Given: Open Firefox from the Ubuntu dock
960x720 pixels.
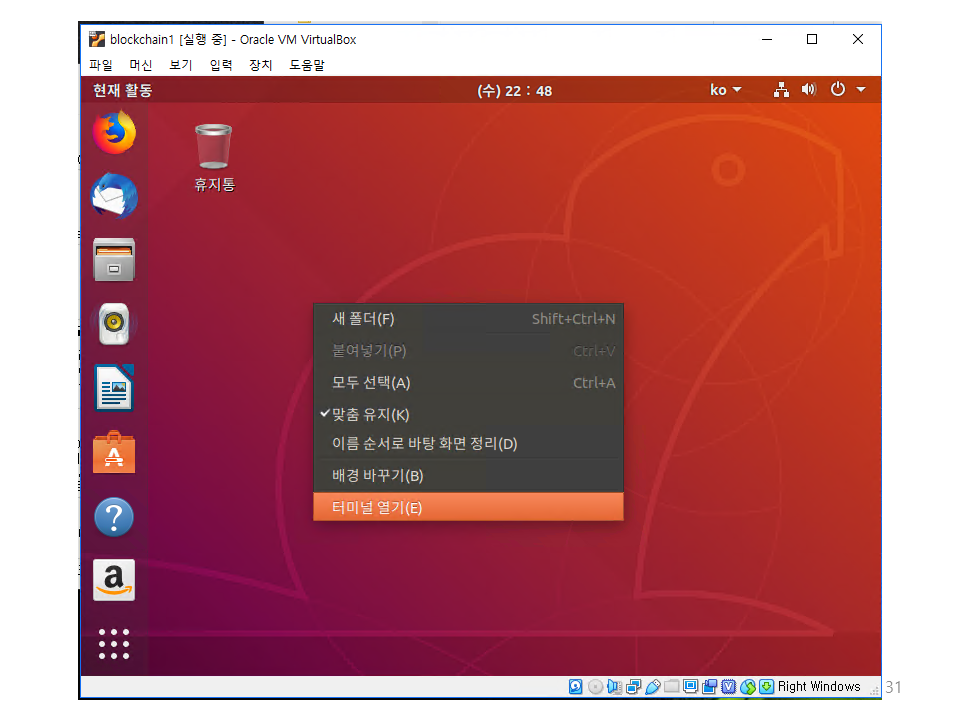Looking at the screenshot, I should point(114,132).
